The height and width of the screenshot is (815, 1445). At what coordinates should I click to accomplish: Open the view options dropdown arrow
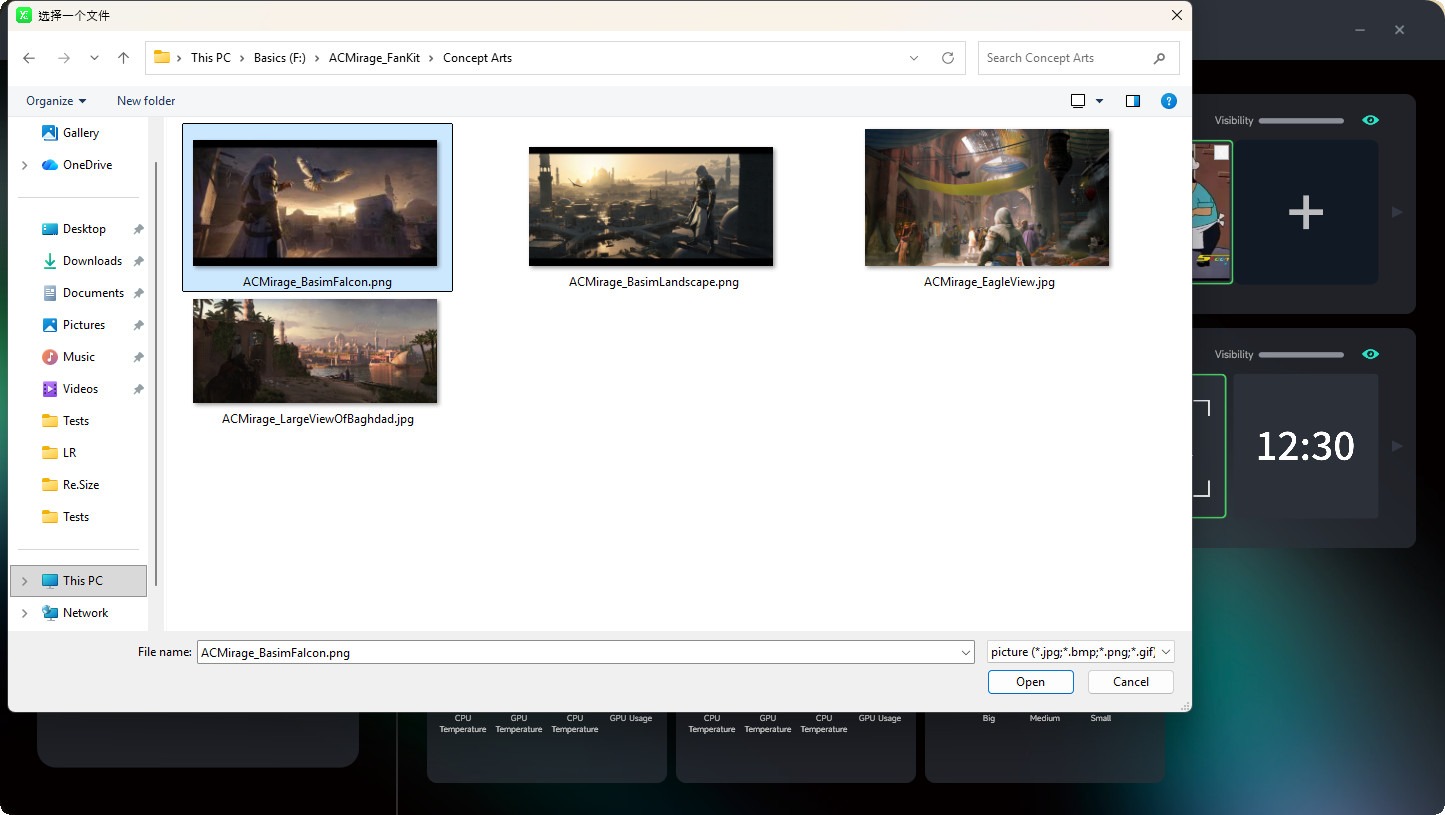coord(1099,101)
